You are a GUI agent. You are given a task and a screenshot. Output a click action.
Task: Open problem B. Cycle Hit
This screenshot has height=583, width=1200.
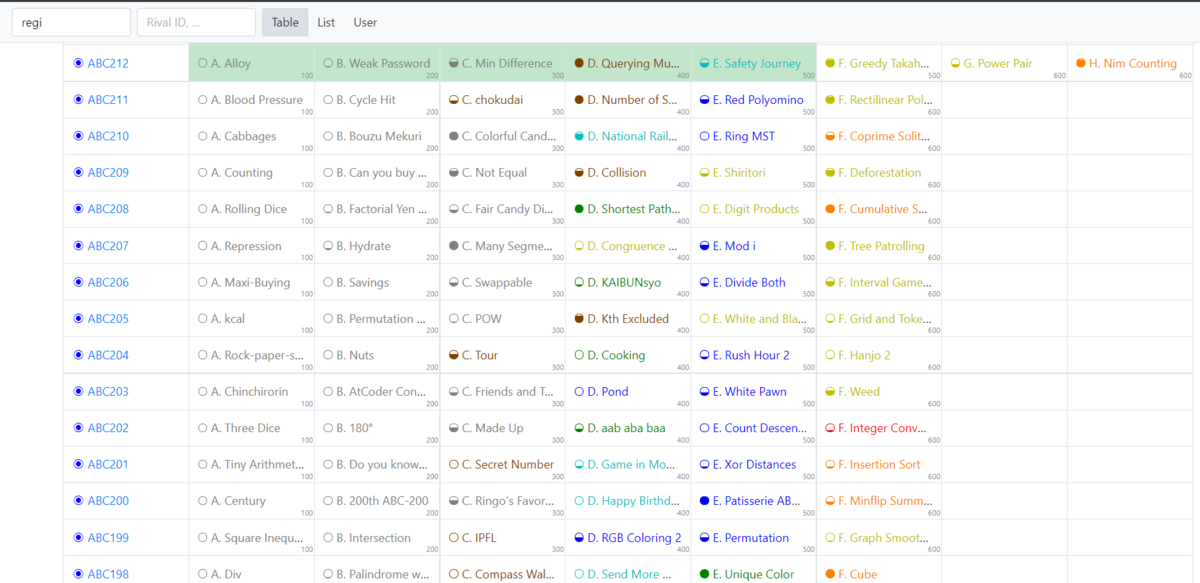pyautogui.click(x=366, y=100)
